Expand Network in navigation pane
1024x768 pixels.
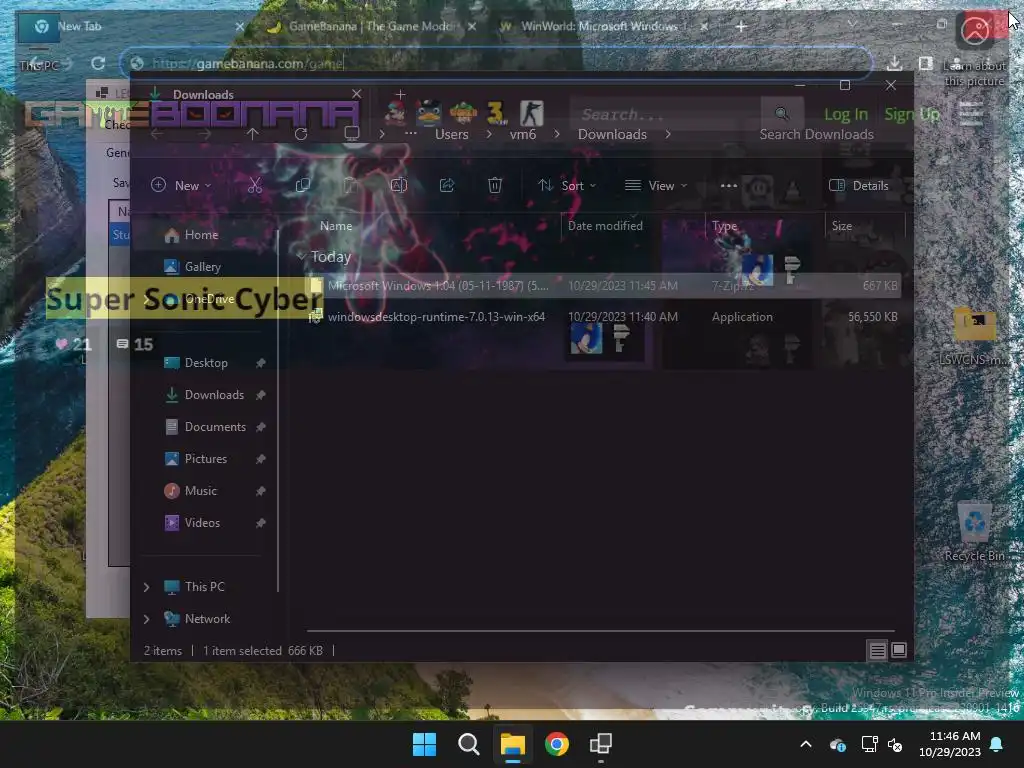(x=146, y=619)
